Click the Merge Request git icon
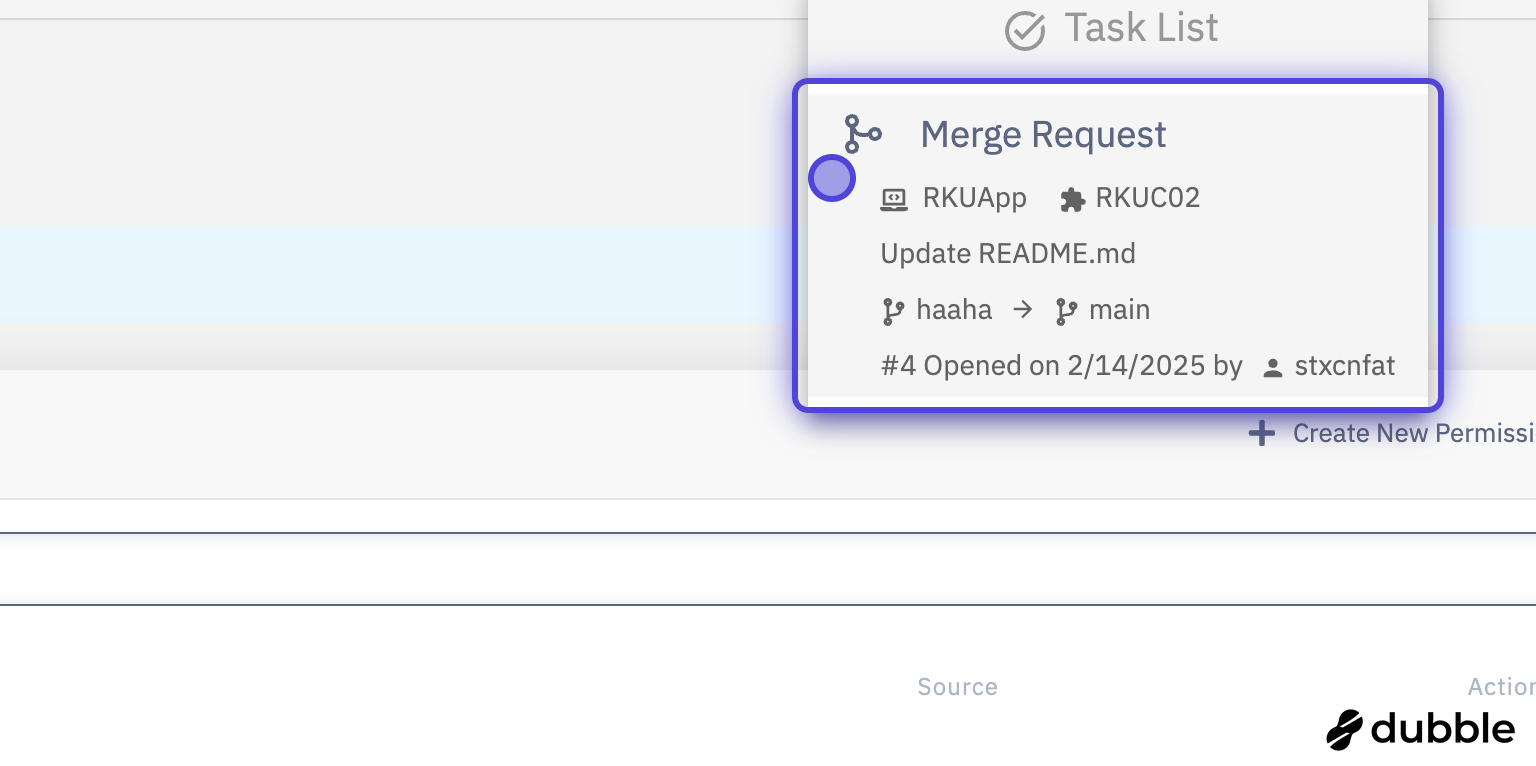Viewport: 1536px width, 766px height. [x=862, y=134]
